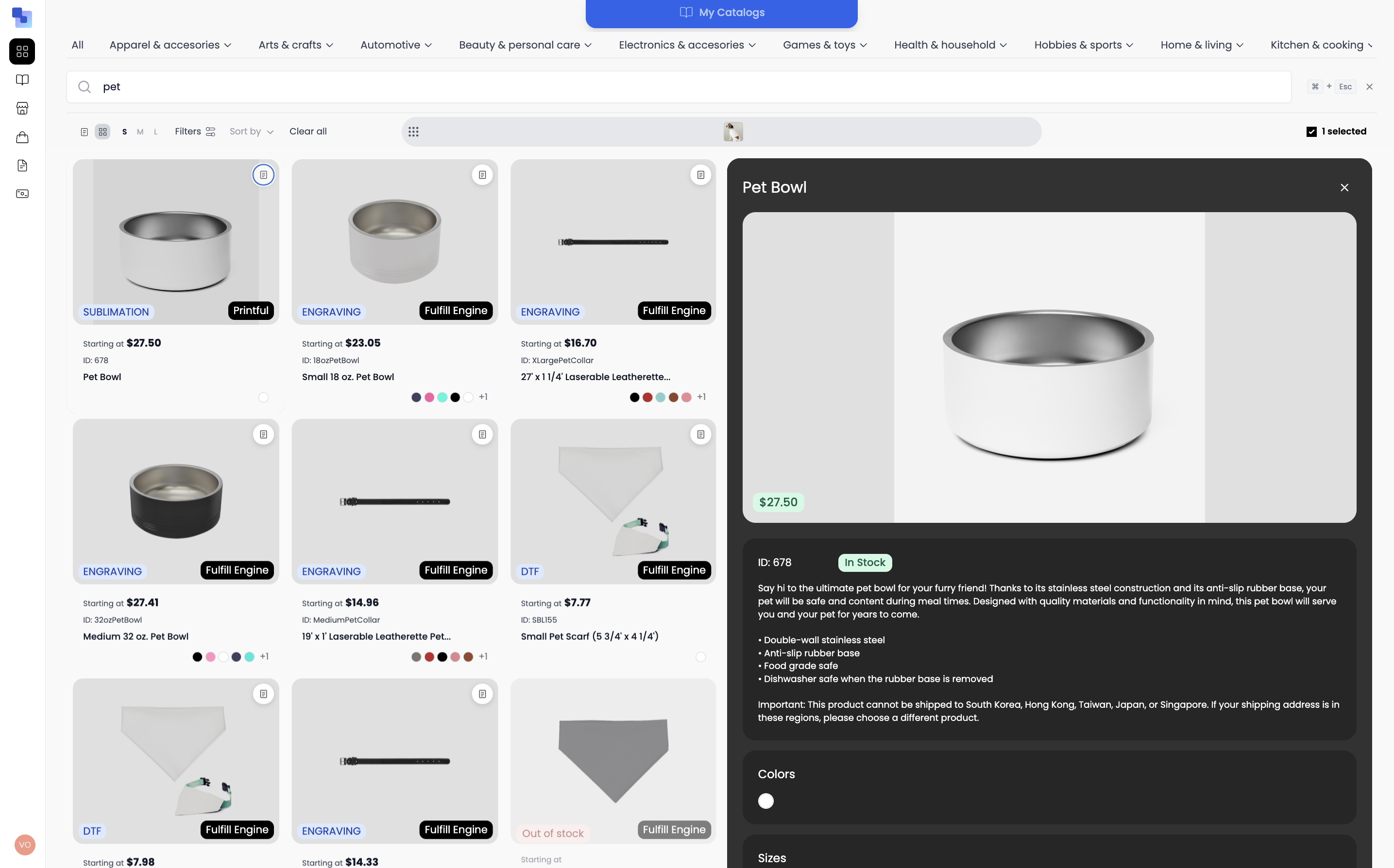Open the billing card icon in sidebar

pyautogui.click(x=22, y=194)
